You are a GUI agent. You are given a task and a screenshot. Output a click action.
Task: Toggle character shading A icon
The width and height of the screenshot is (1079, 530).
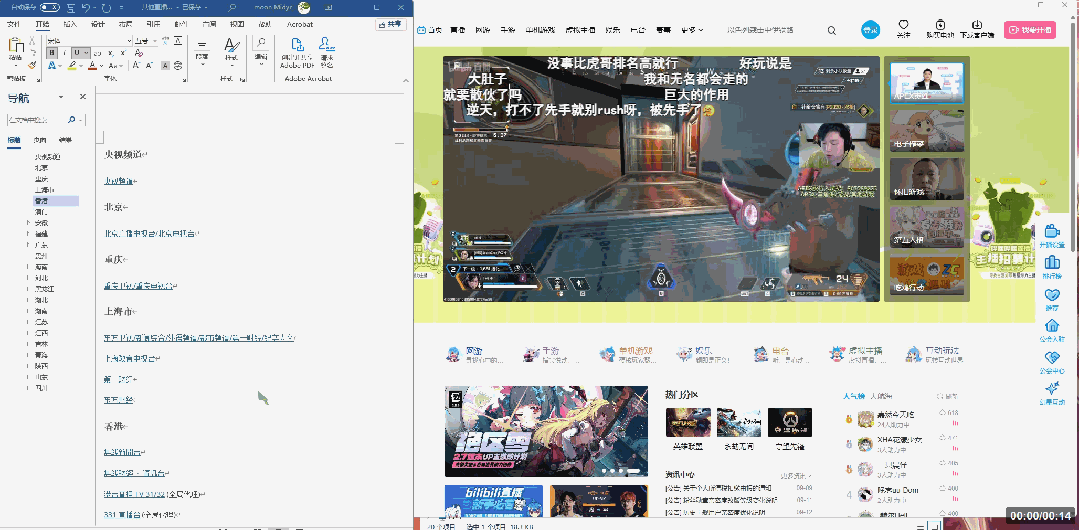165,65
